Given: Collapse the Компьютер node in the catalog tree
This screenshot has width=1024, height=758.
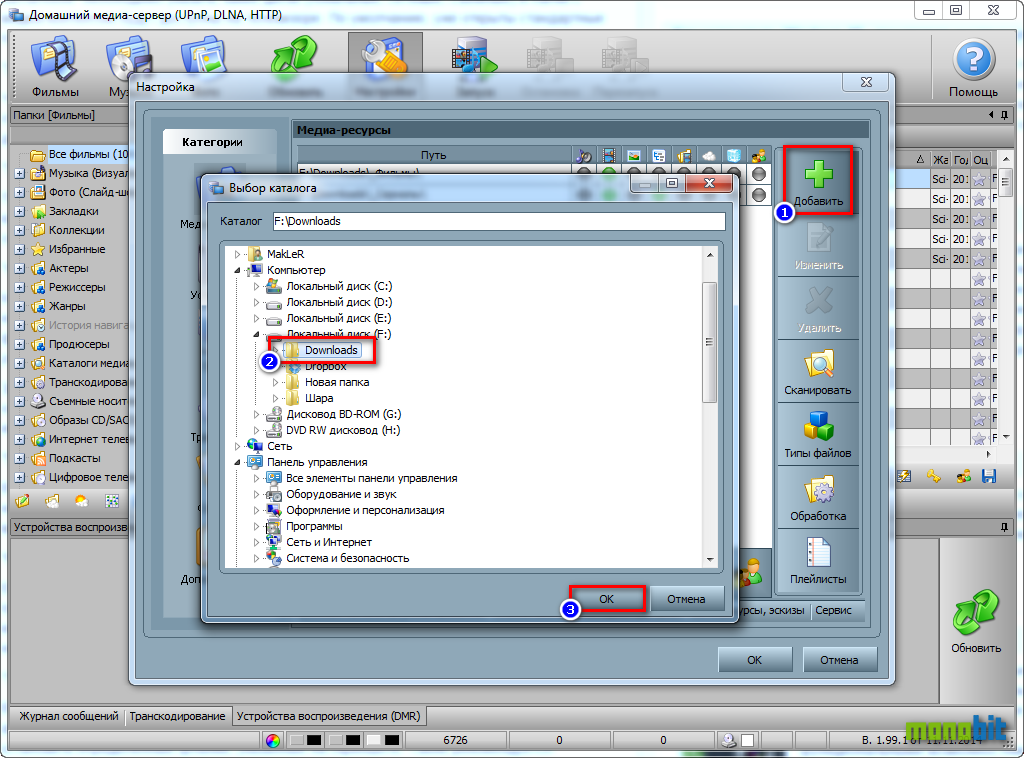Looking at the screenshot, I should tap(237, 270).
